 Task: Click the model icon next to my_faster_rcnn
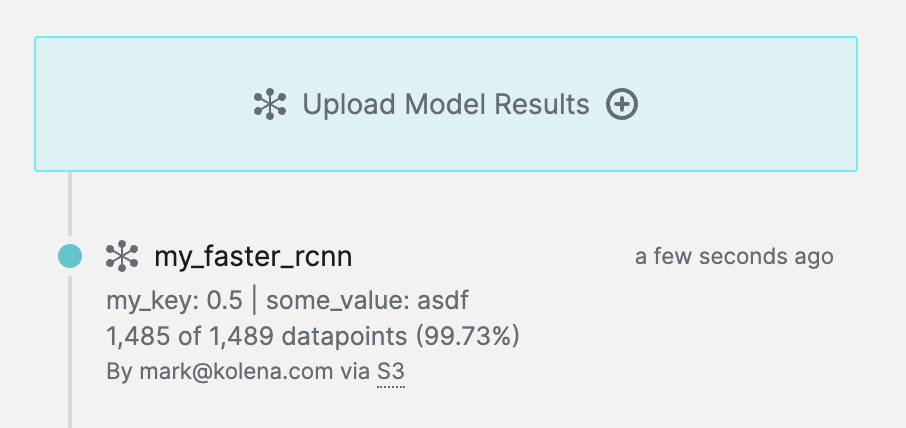click(122, 256)
